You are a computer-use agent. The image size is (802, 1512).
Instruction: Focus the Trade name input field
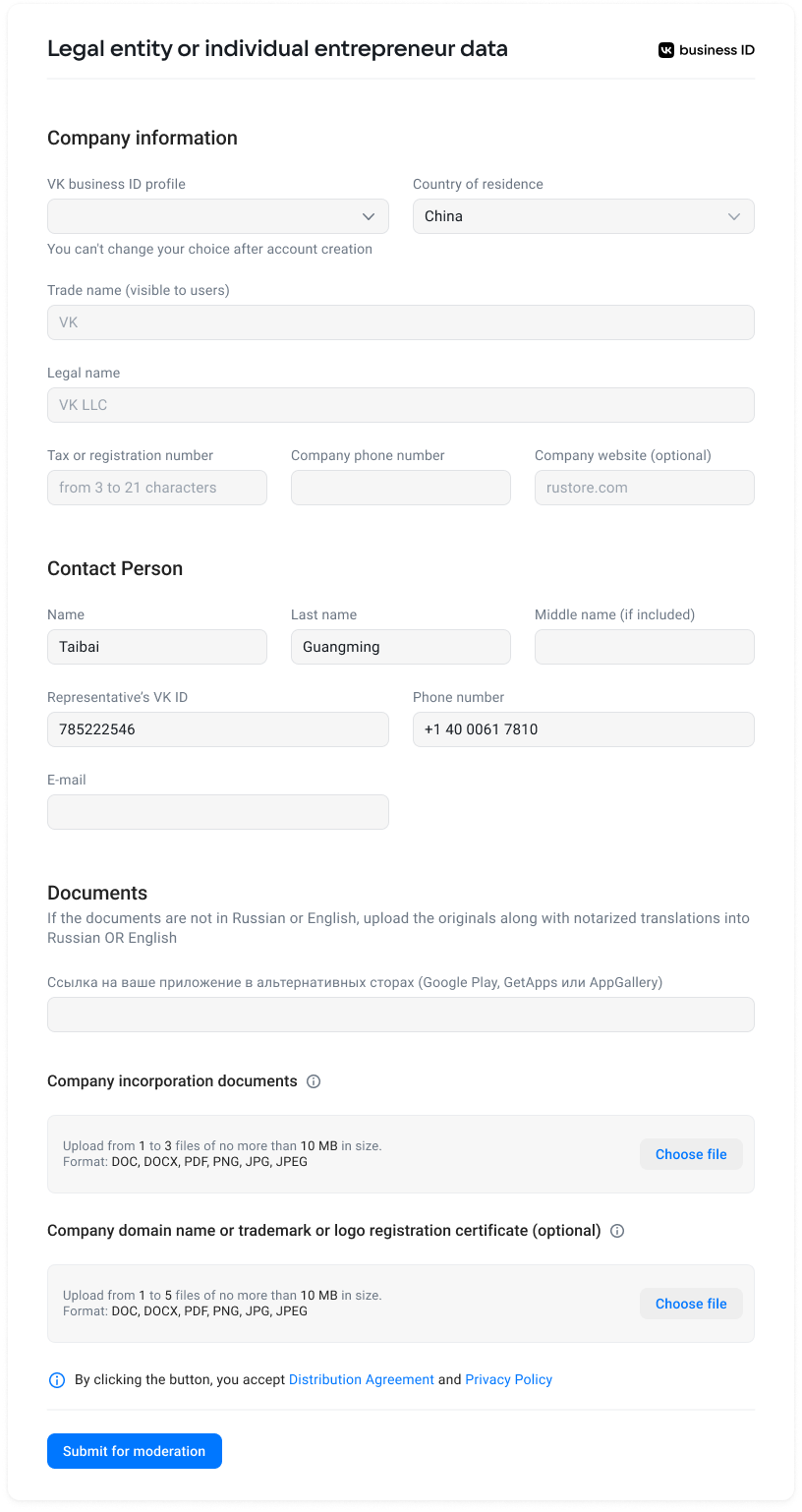[x=401, y=322]
